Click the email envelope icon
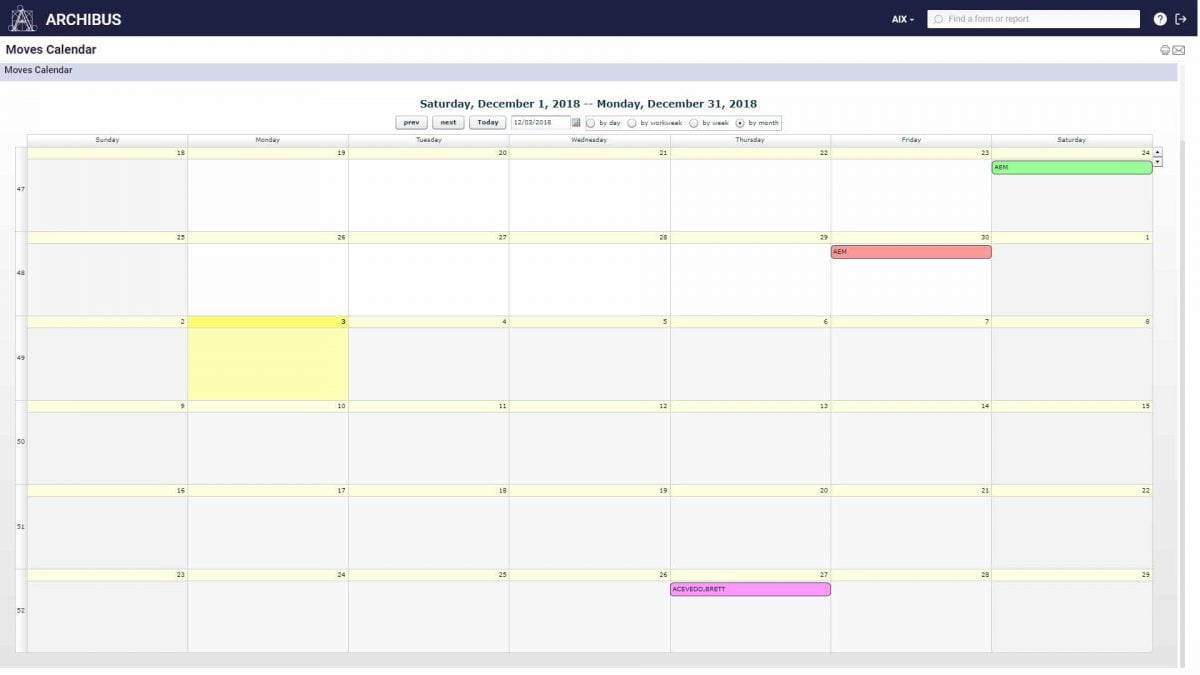Screen dimensions: 1200x675 (1179, 49)
